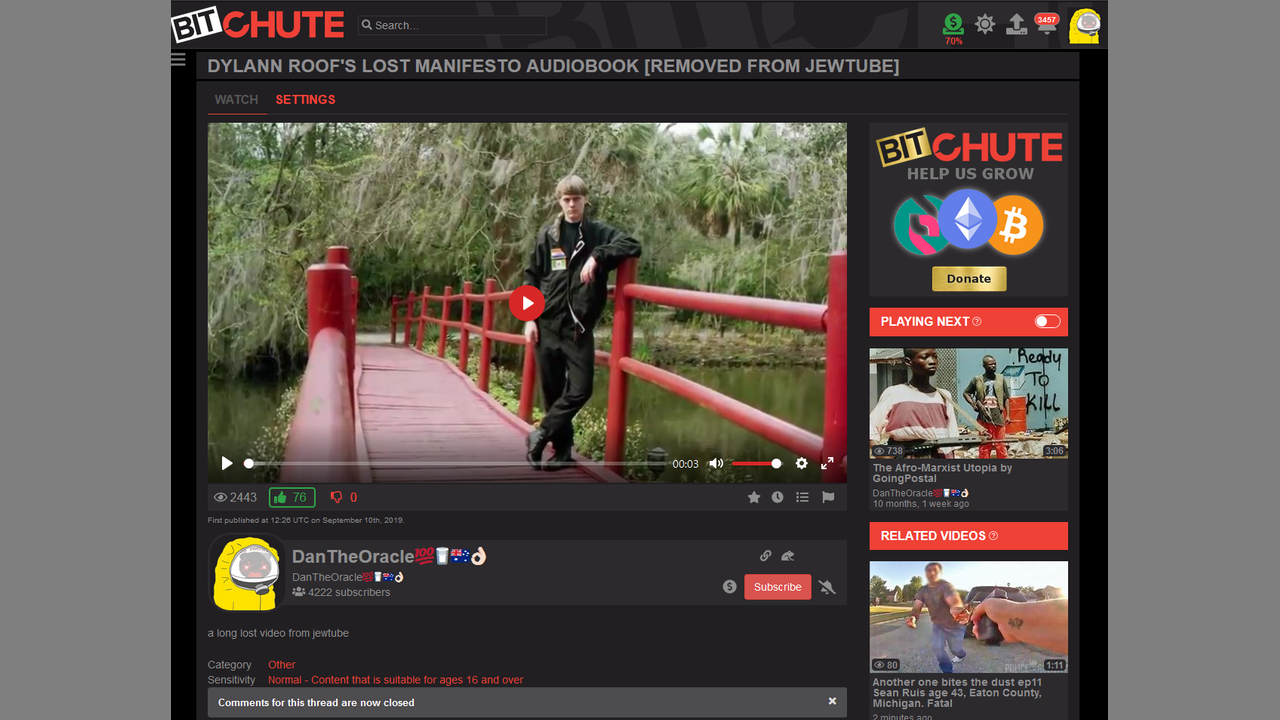The width and height of the screenshot is (1280, 720).
Task: Click the red Subscribe button
Action: point(777,587)
